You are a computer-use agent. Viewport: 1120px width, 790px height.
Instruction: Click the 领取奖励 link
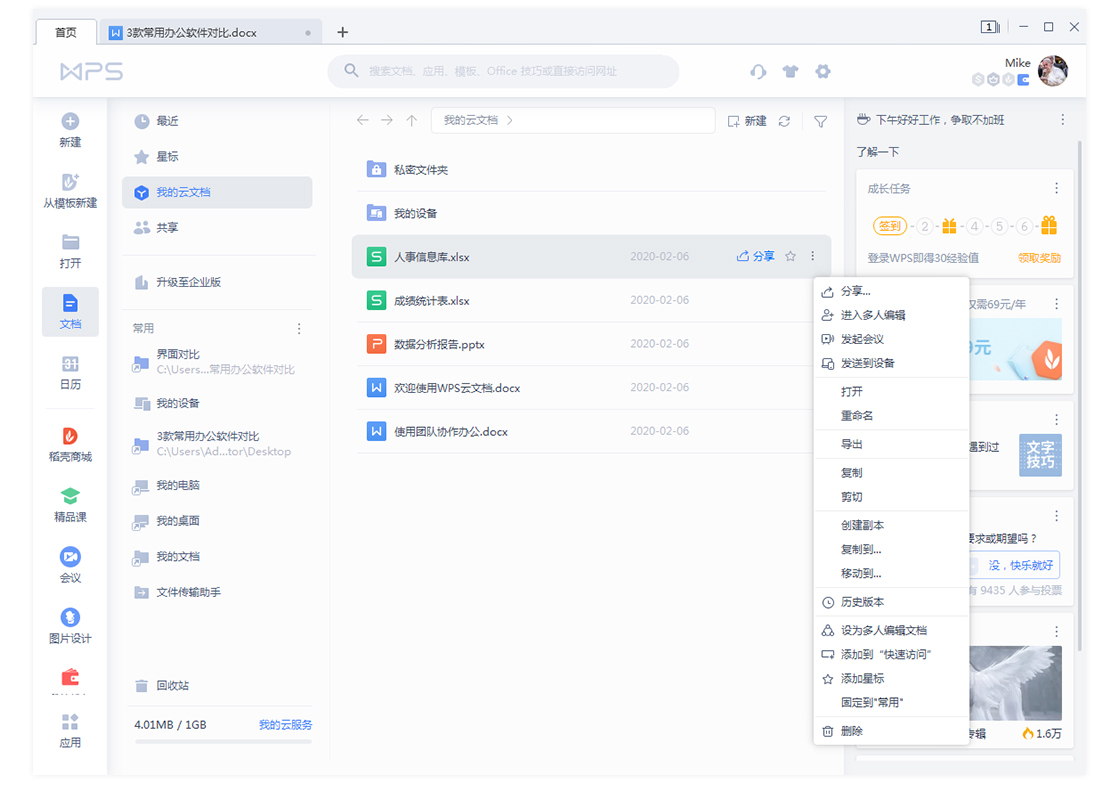click(1039, 259)
